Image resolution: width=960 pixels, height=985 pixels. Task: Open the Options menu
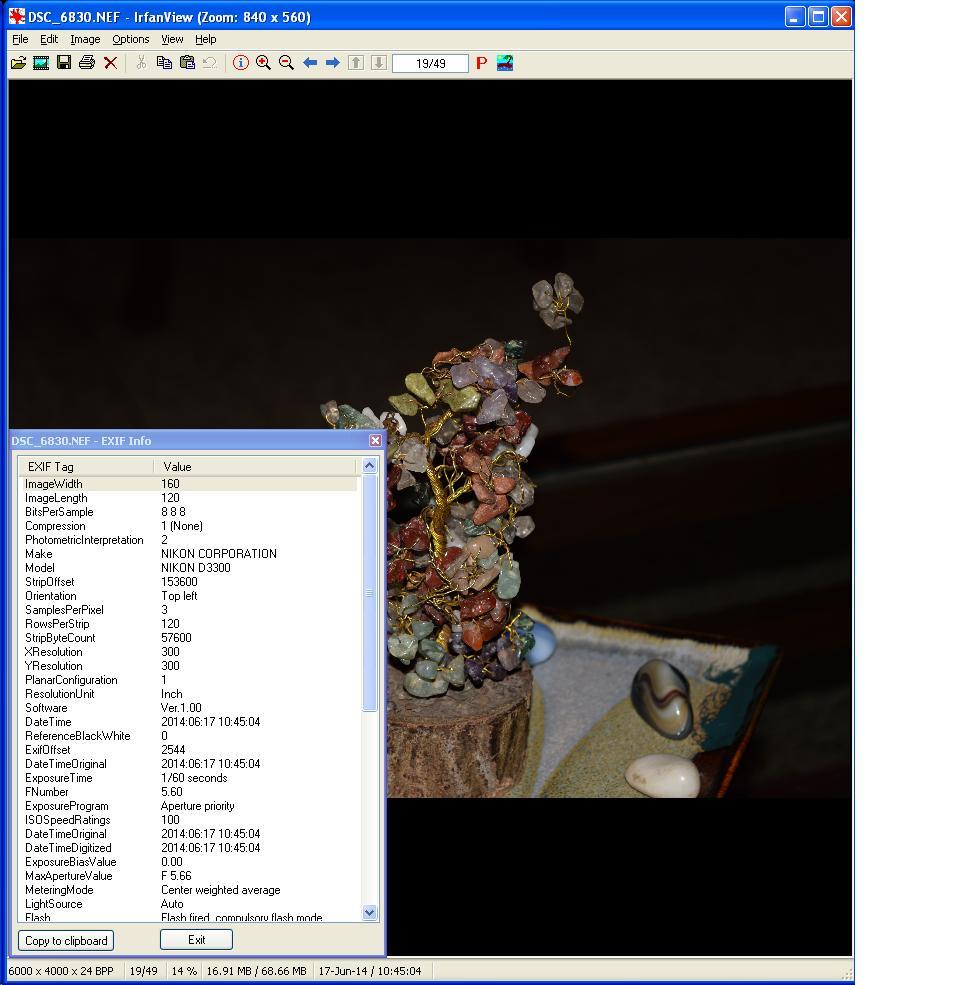click(130, 39)
